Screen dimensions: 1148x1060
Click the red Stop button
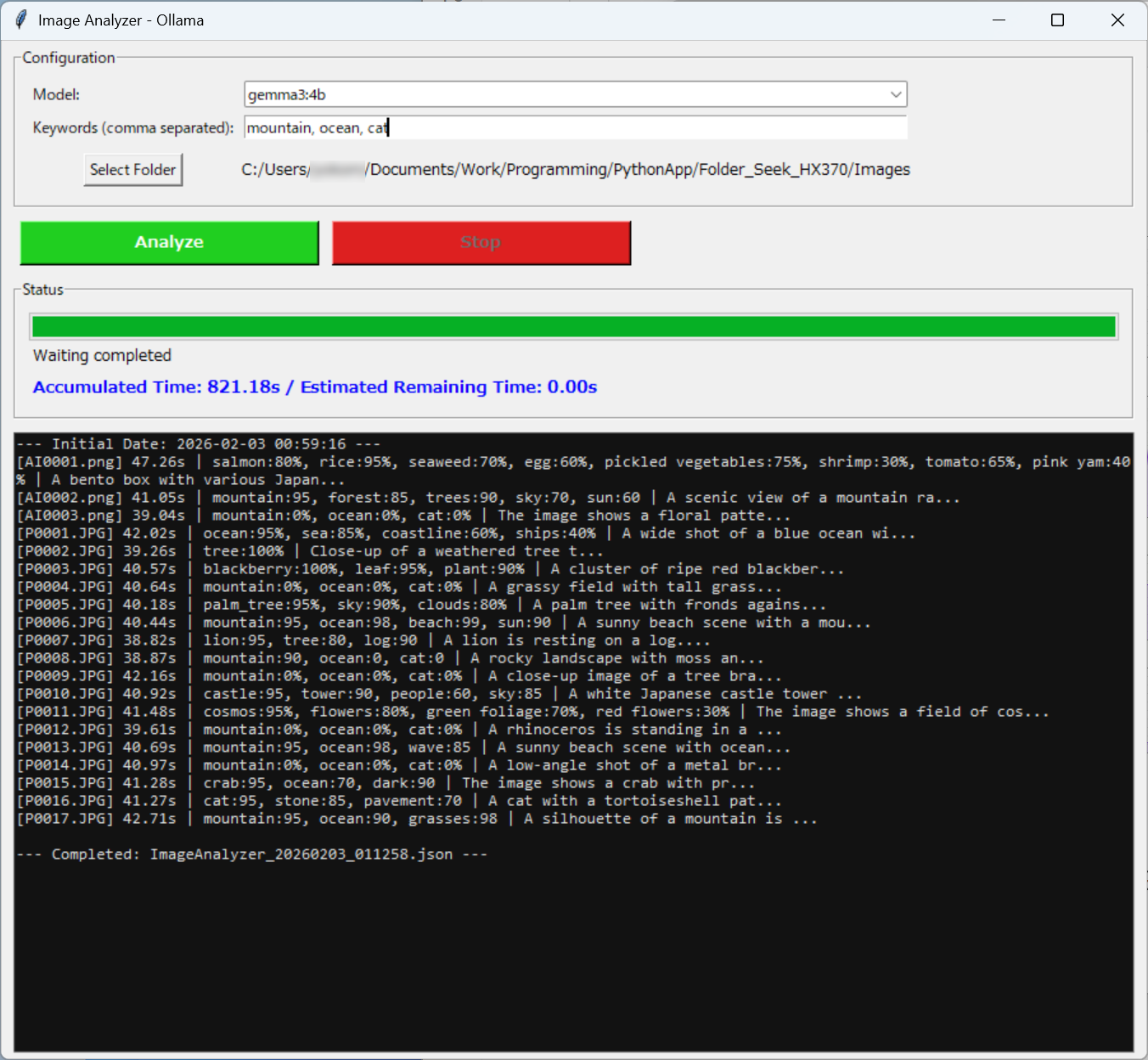(481, 242)
